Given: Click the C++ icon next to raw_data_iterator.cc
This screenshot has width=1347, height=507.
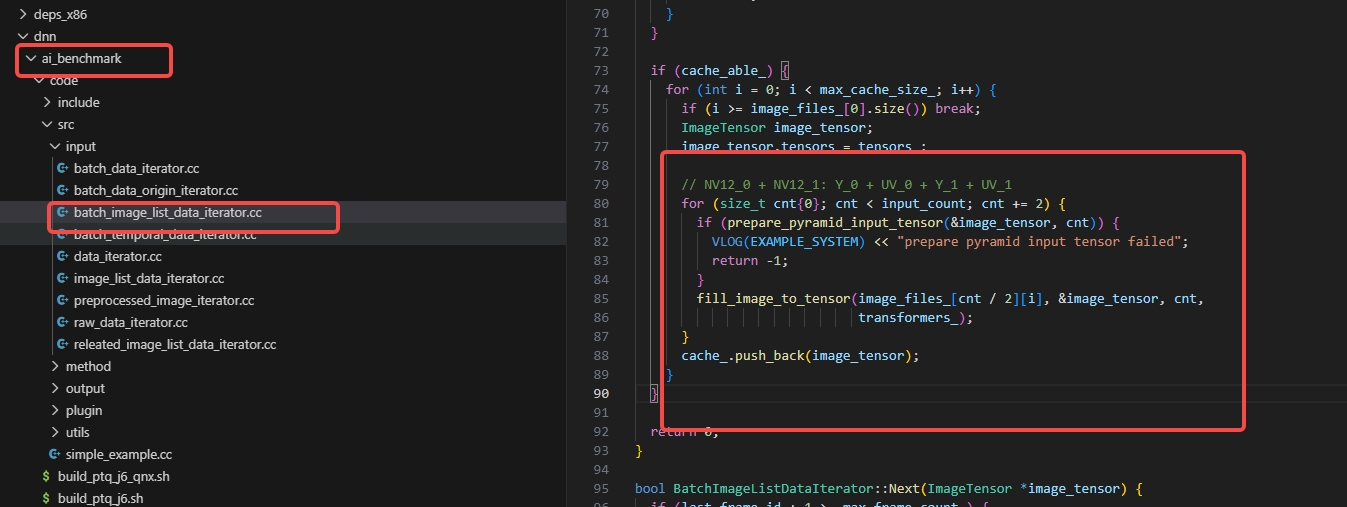Looking at the screenshot, I should pos(63,323).
